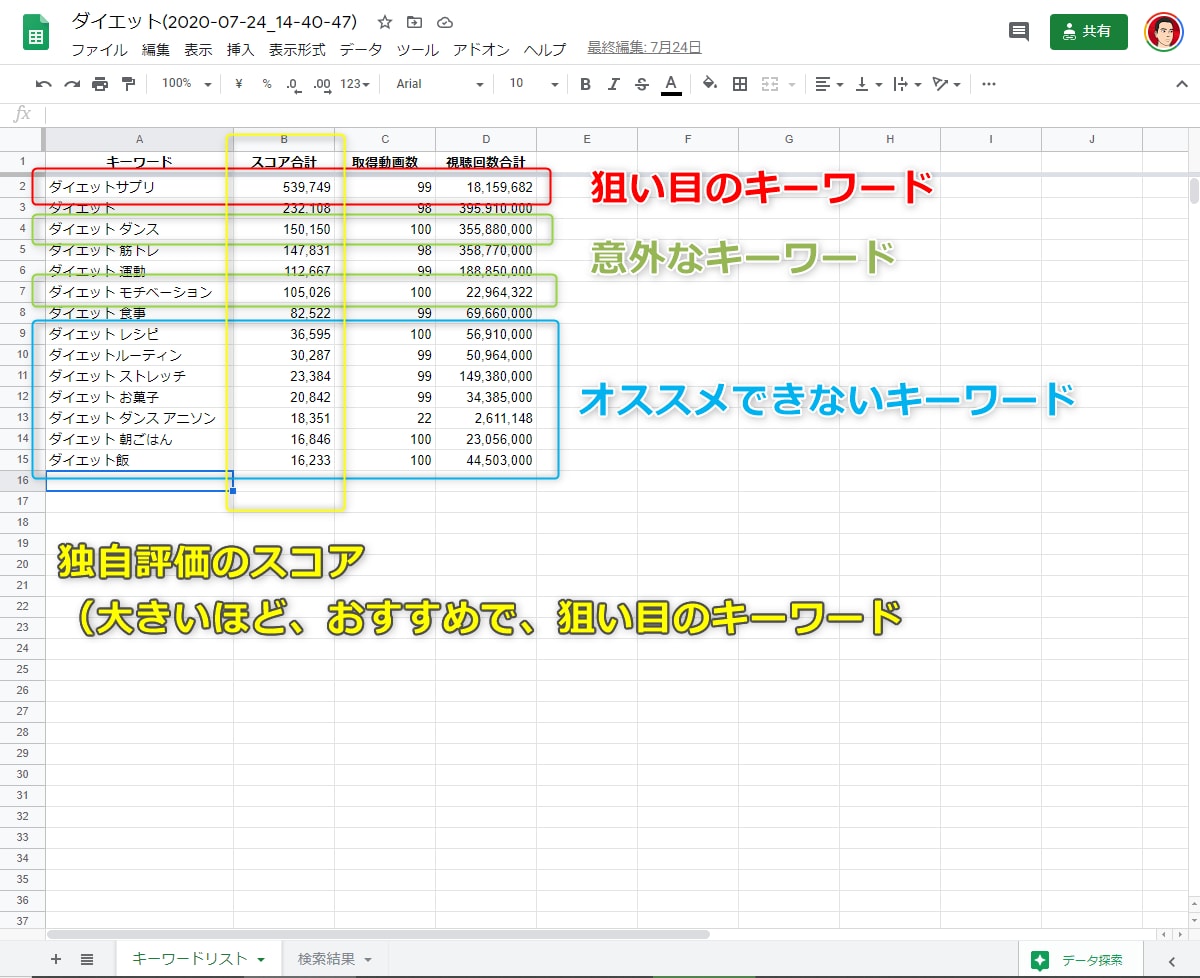Toggle strikethrough formatting
1200x978 pixels.
[x=641, y=84]
